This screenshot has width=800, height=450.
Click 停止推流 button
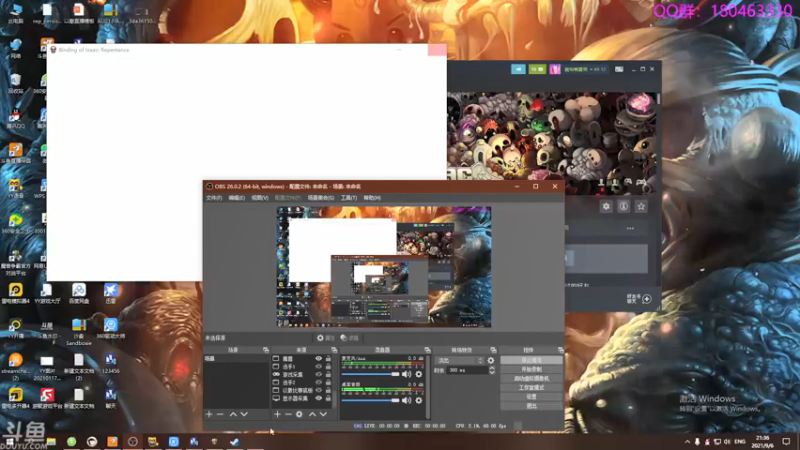532,360
